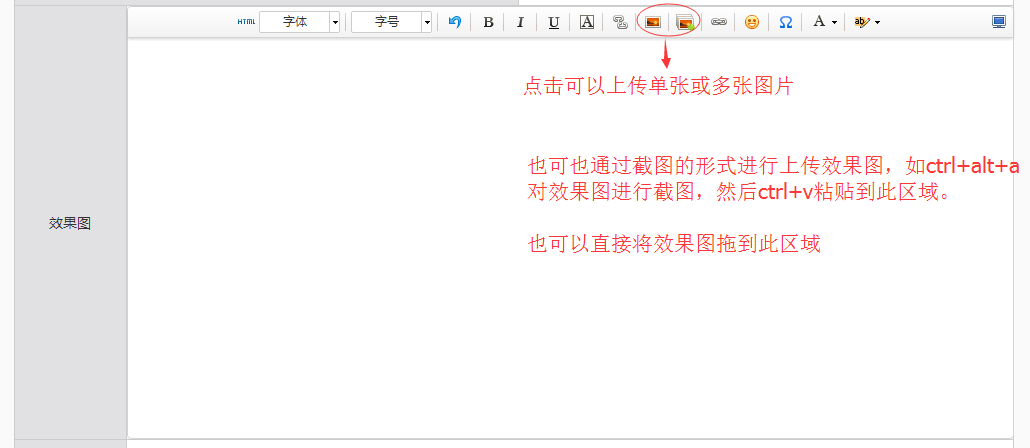Image resolution: width=1030 pixels, height=448 pixels.
Task: Click the boxed letter A icon
Action: pyautogui.click(x=587, y=22)
